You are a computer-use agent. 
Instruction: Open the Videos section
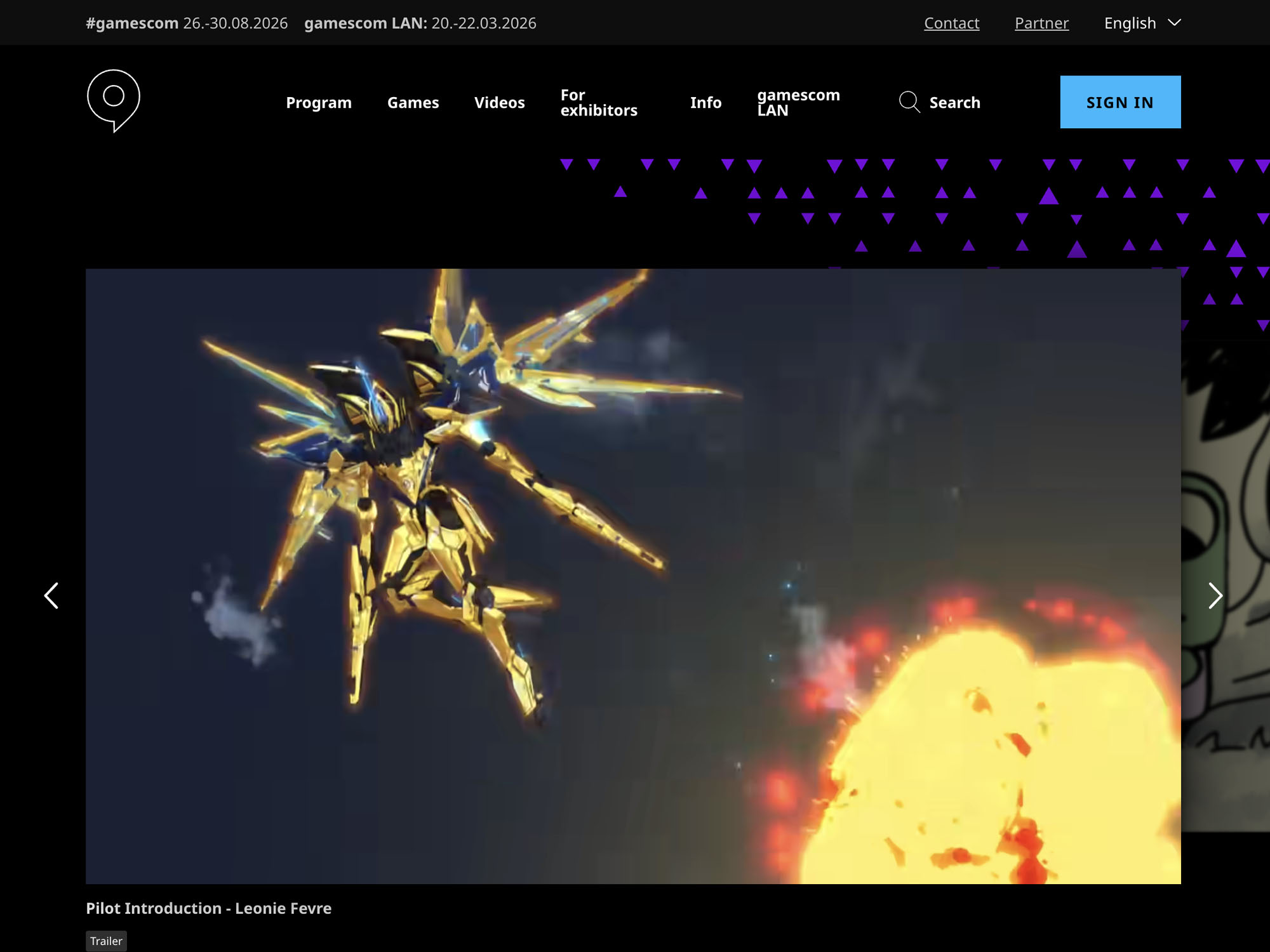point(500,102)
